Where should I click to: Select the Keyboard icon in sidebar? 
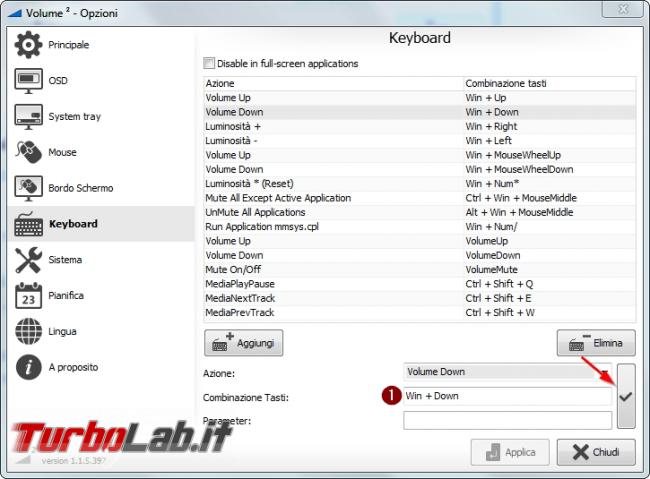tap(28, 224)
